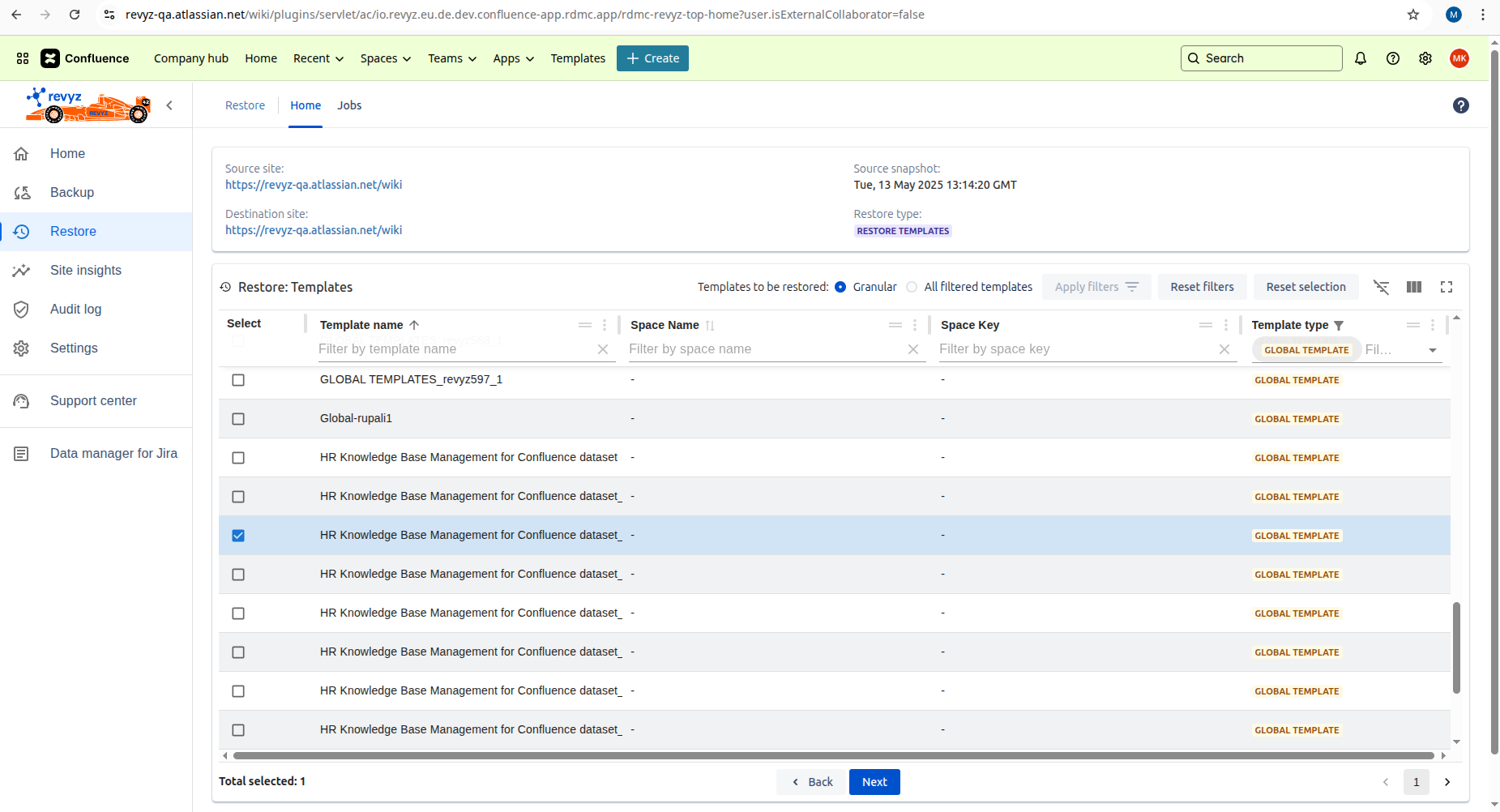Screen dimensions: 1500x812
Task: Open the Template type filter dropdown arrow
Action: click(x=1433, y=350)
